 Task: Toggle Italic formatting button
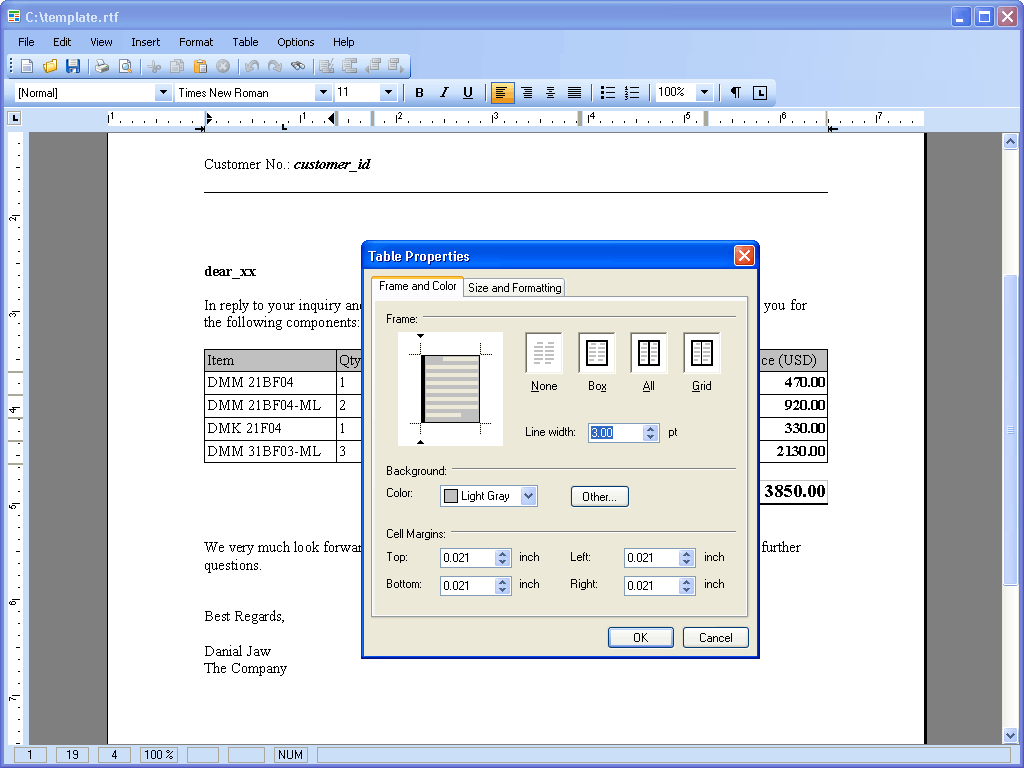444,93
